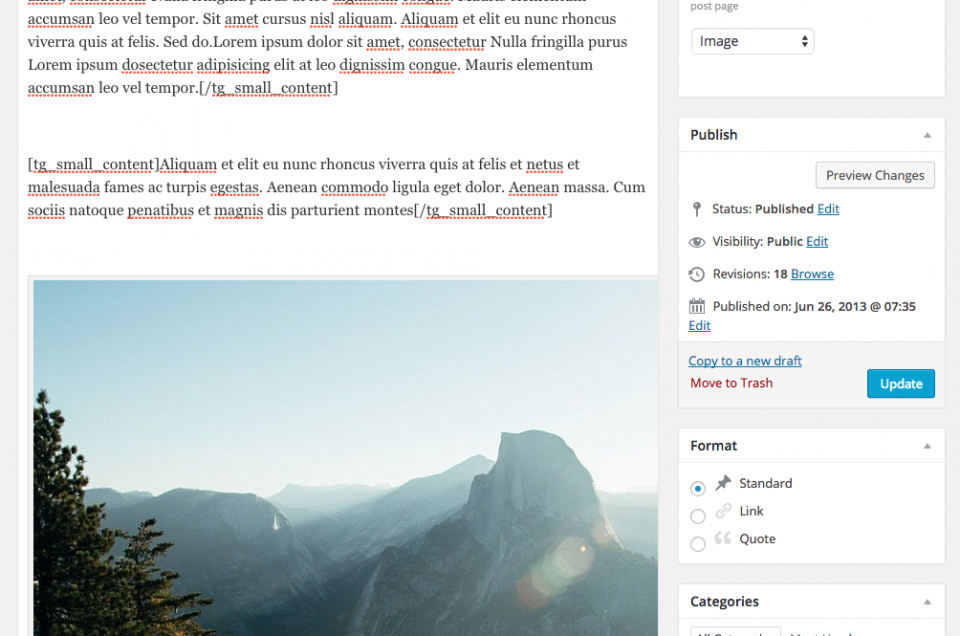Screen dimensions: 960x636
Task: Collapse the Publish panel
Action: [927, 135]
